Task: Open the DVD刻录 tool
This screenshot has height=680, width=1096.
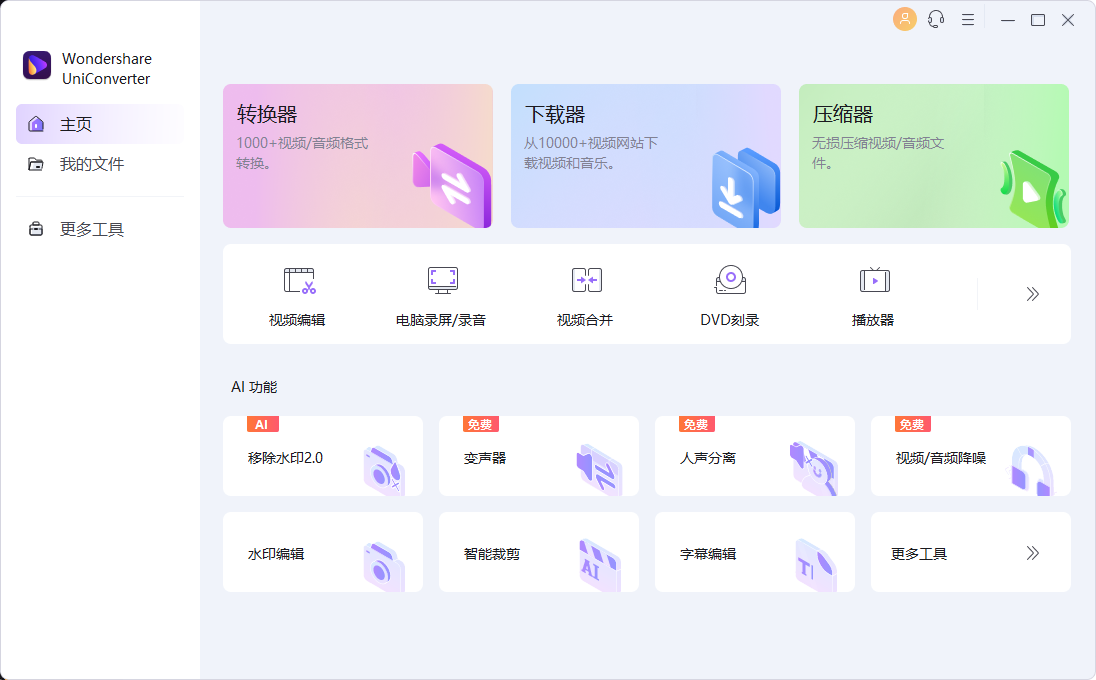Action: pos(729,293)
